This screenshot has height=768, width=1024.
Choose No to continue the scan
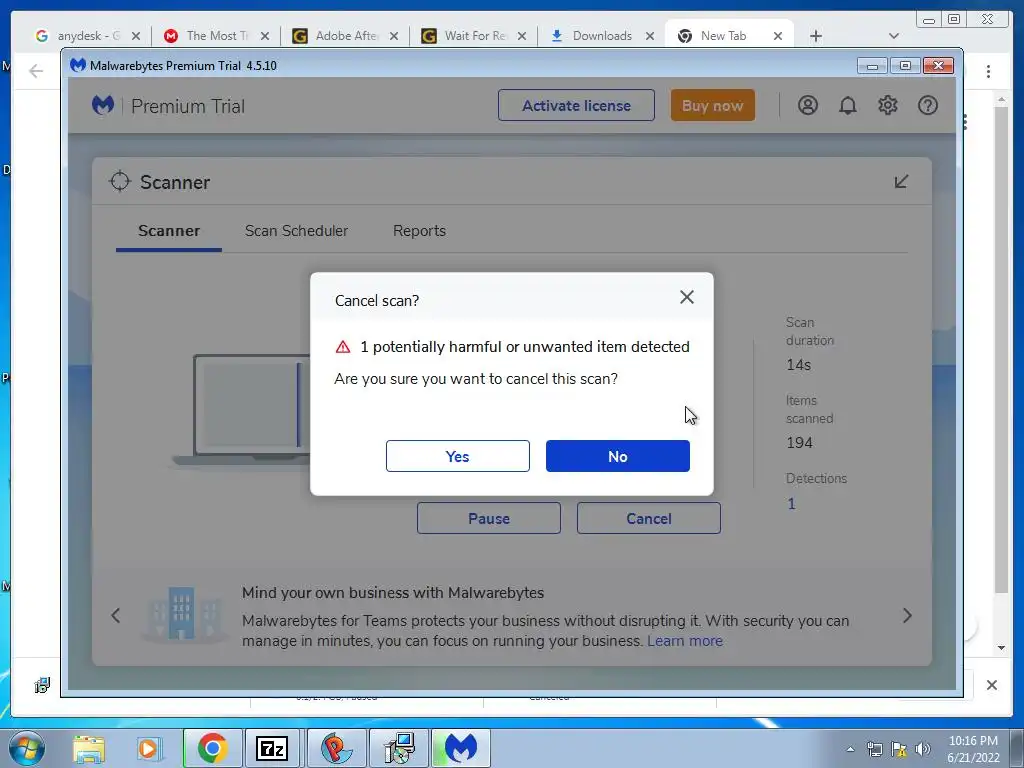pos(617,456)
